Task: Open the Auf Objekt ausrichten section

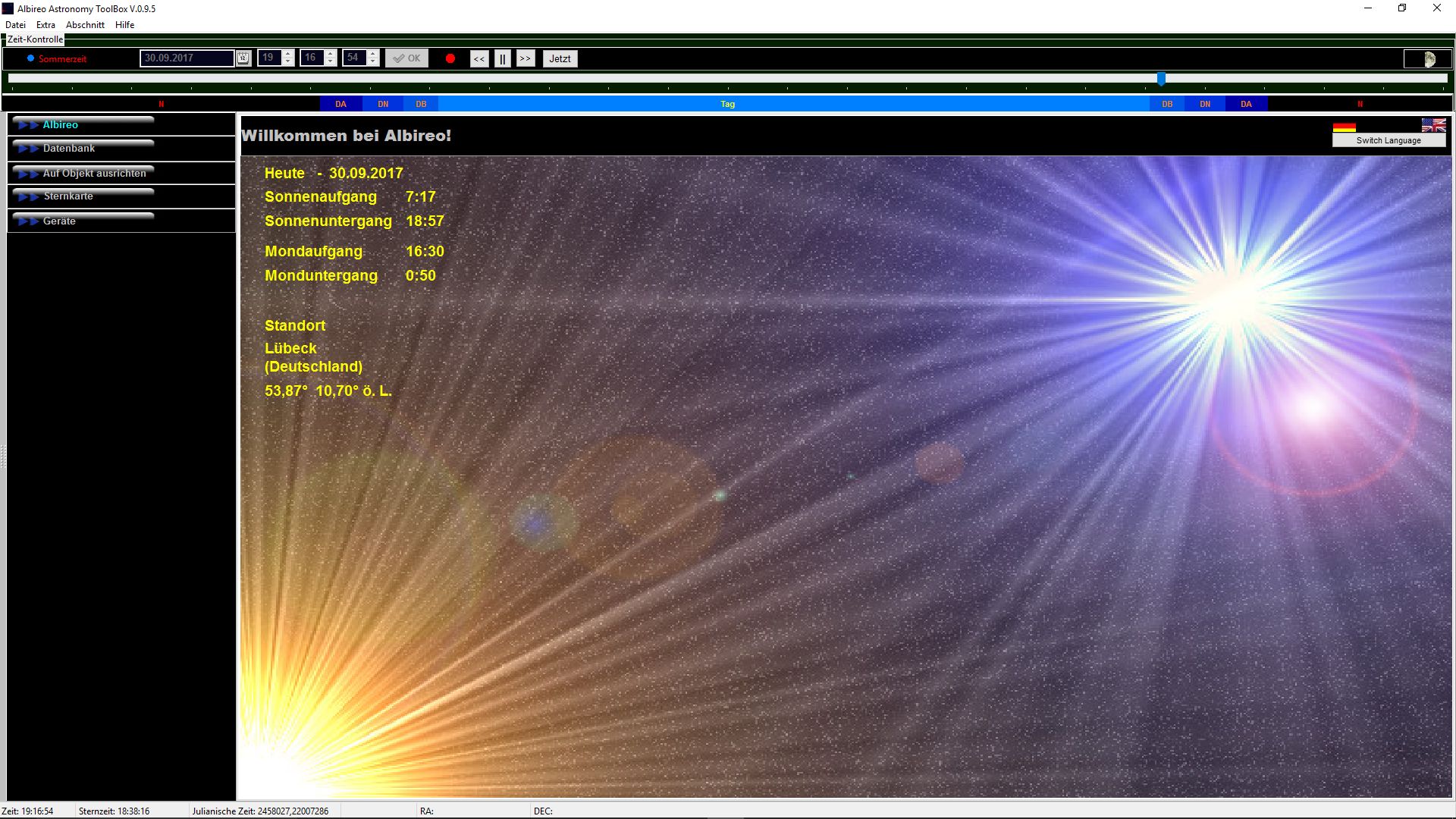Action: click(x=121, y=173)
